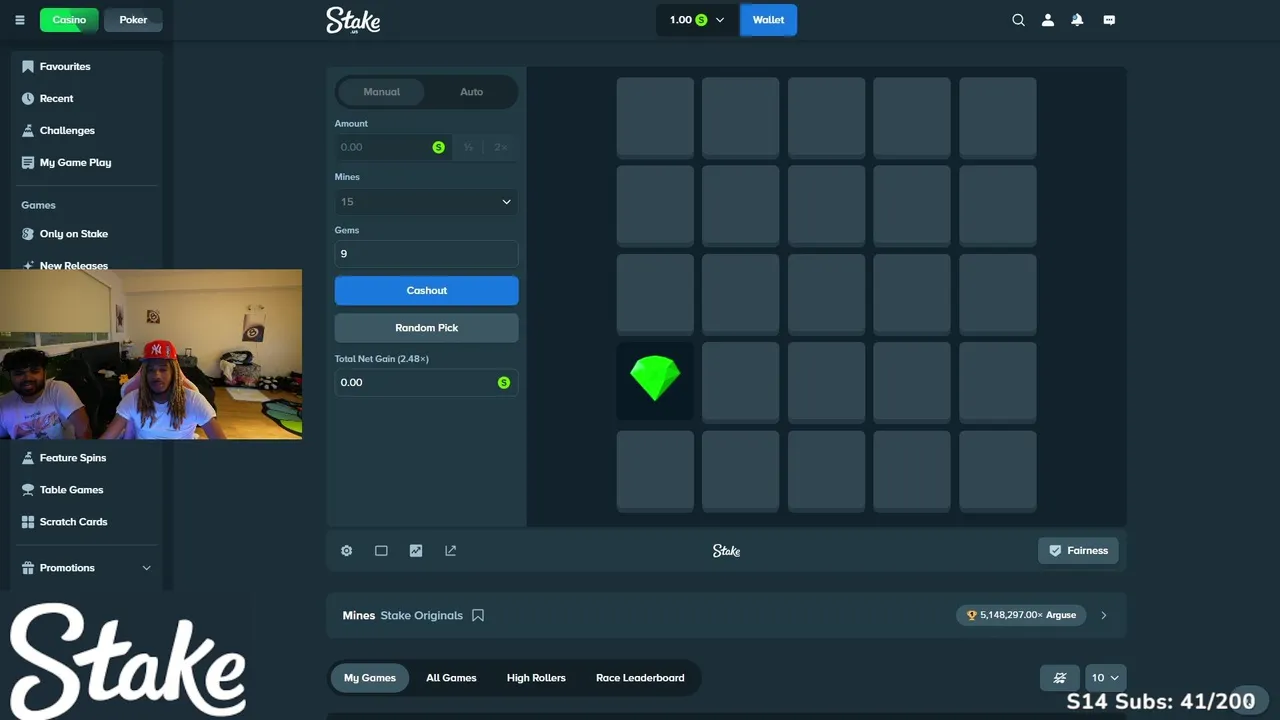
Task: Click the trophy icon beside Arguse
Action: tap(971, 616)
